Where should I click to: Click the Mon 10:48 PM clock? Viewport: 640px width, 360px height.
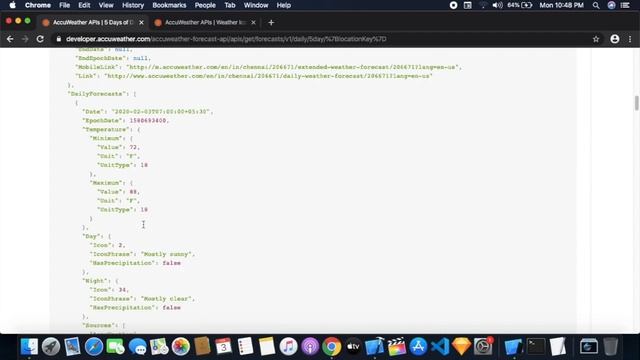pyautogui.click(x=561, y=5)
